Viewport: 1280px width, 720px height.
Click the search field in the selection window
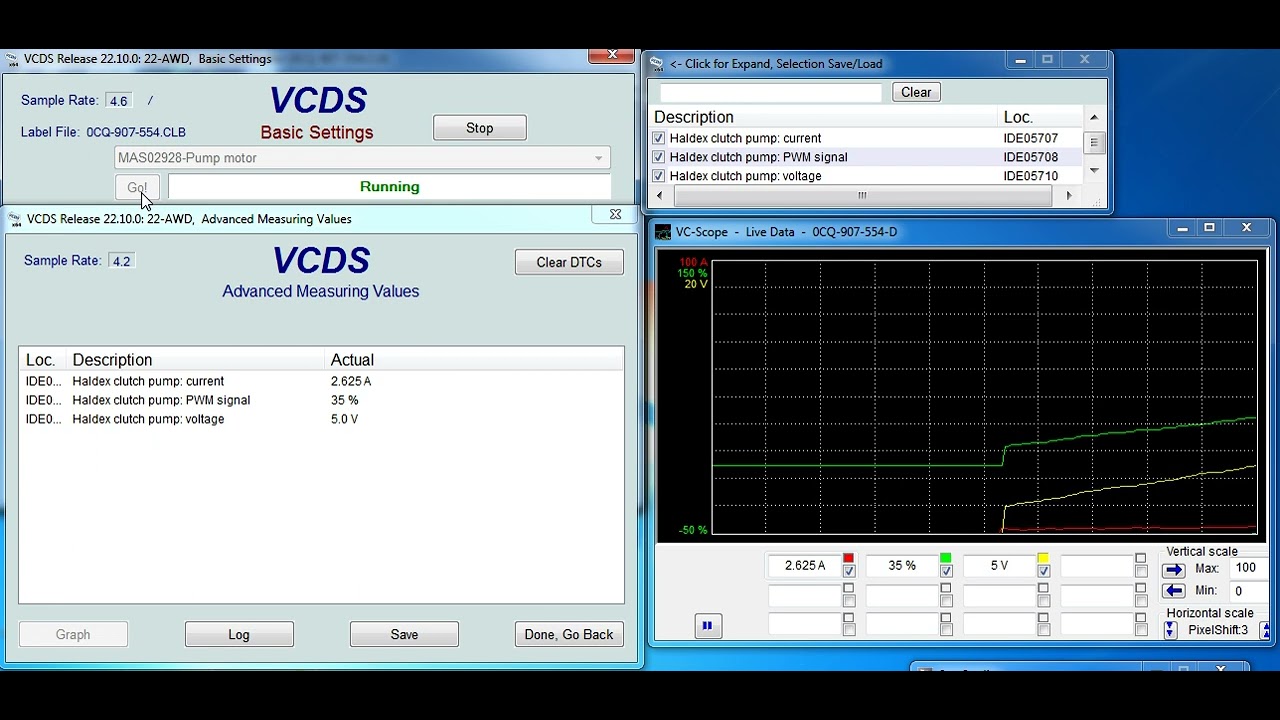[770, 92]
